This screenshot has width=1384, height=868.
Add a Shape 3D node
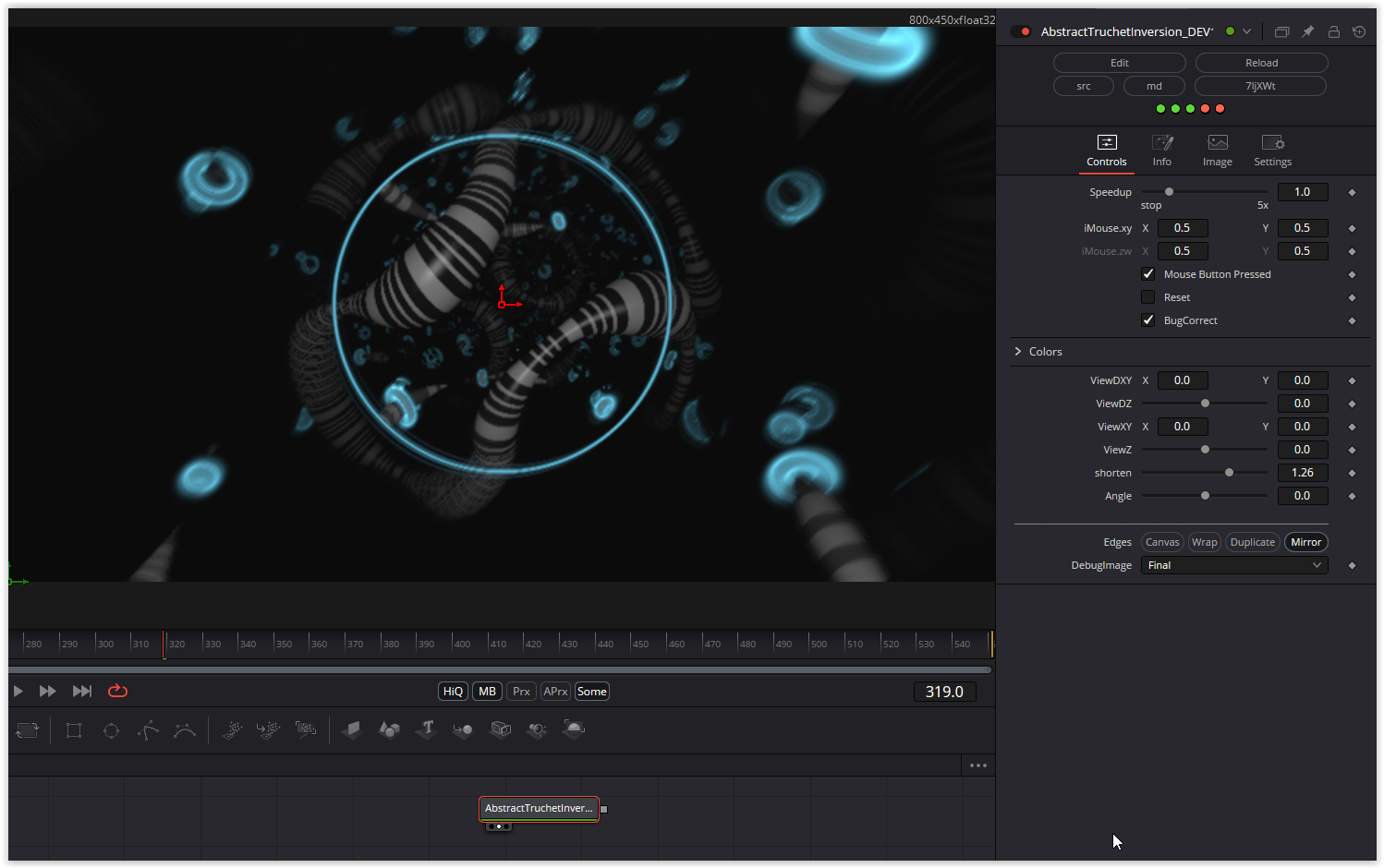[389, 730]
